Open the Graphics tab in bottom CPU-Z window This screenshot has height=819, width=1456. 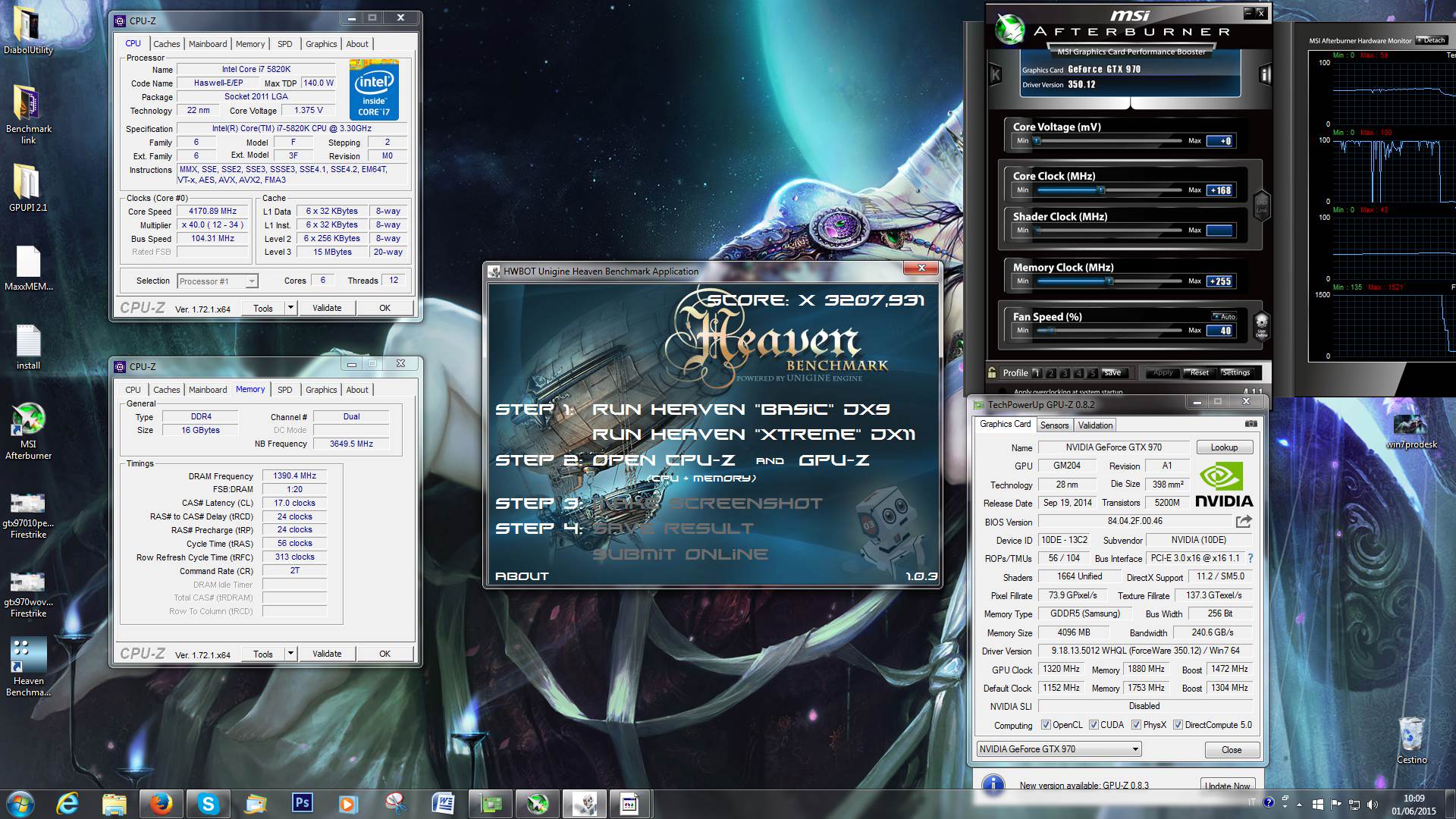coord(321,390)
